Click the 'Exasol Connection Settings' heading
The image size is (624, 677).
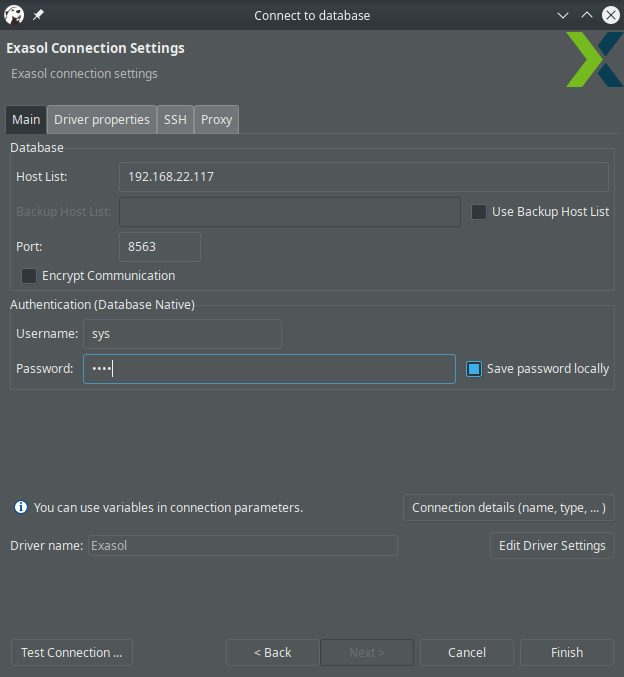click(x=95, y=48)
